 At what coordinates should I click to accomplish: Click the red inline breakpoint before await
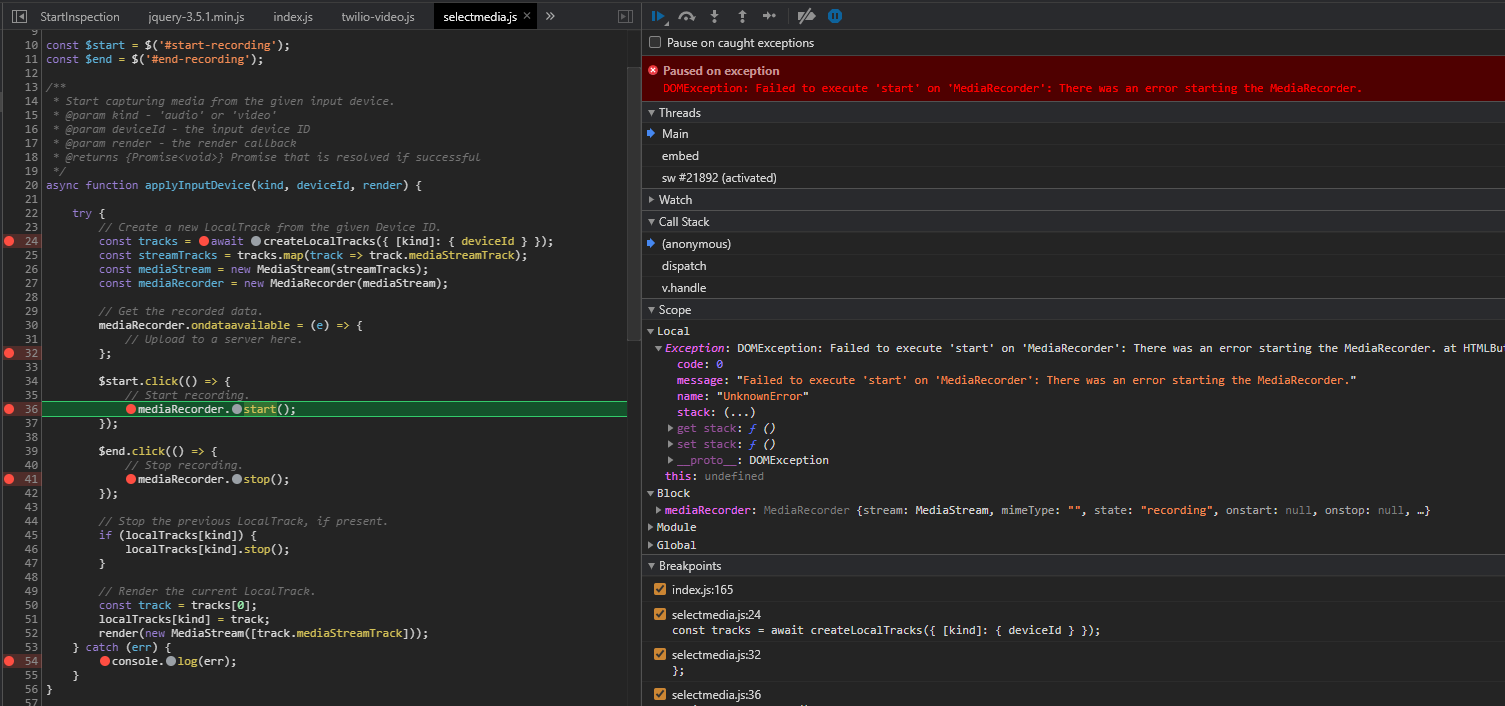pos(203,241)
